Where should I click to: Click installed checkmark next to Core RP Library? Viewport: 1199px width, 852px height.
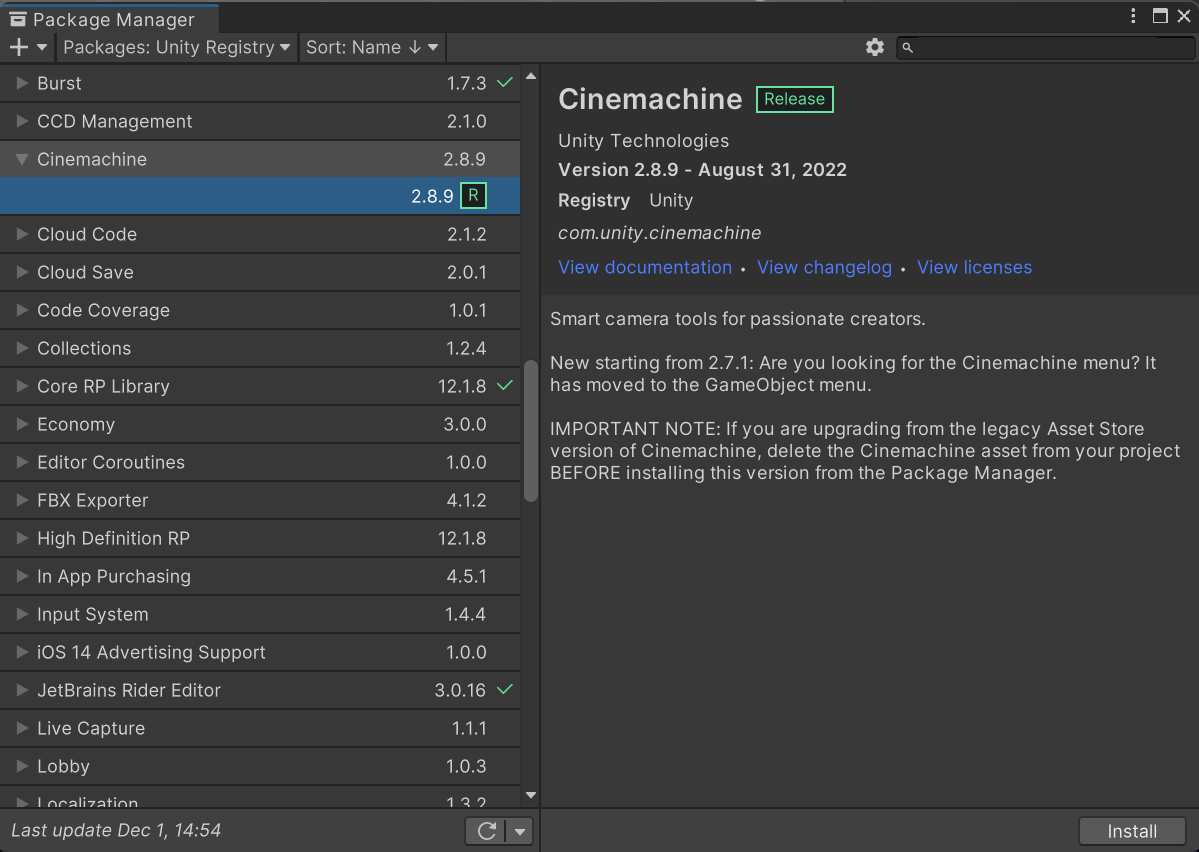[x=505, y=385]
